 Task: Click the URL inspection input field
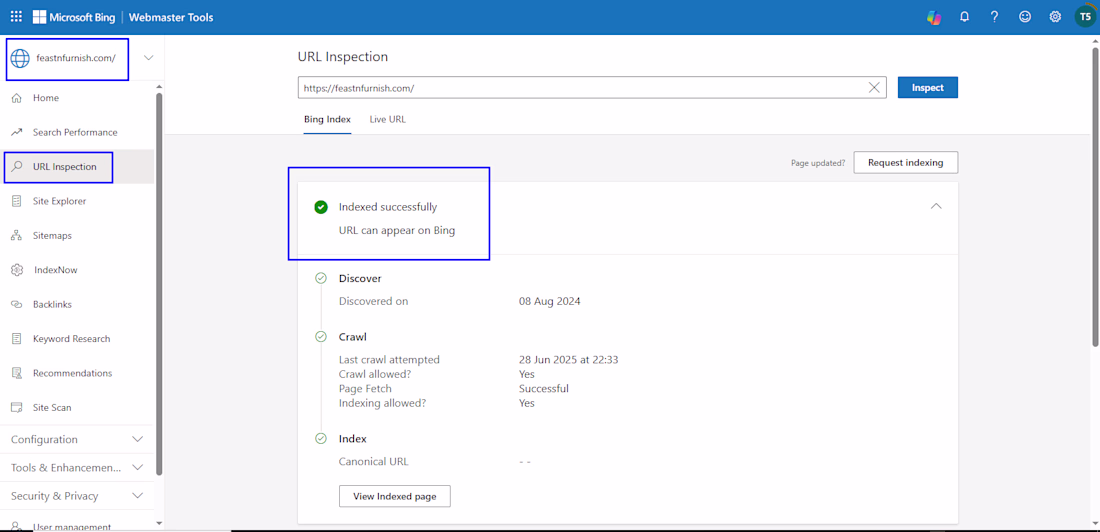580,88
